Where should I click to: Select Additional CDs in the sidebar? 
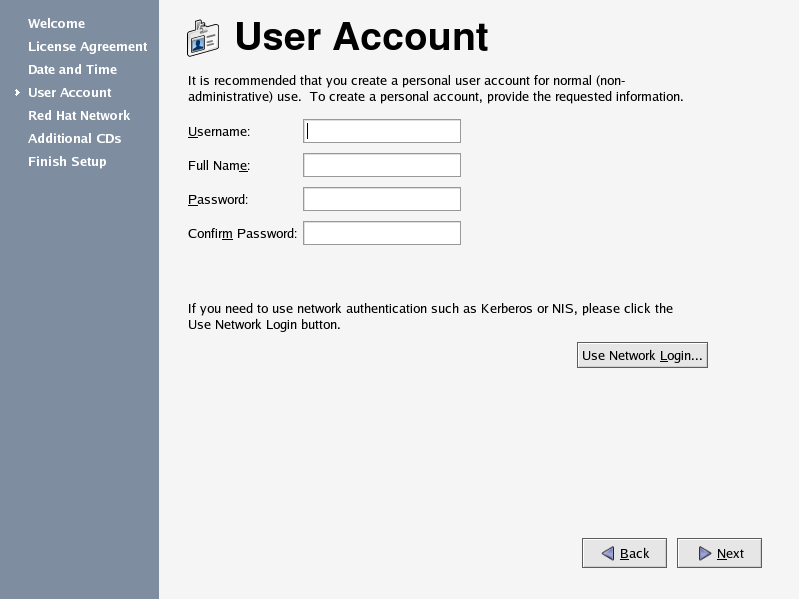coord(74,138)
